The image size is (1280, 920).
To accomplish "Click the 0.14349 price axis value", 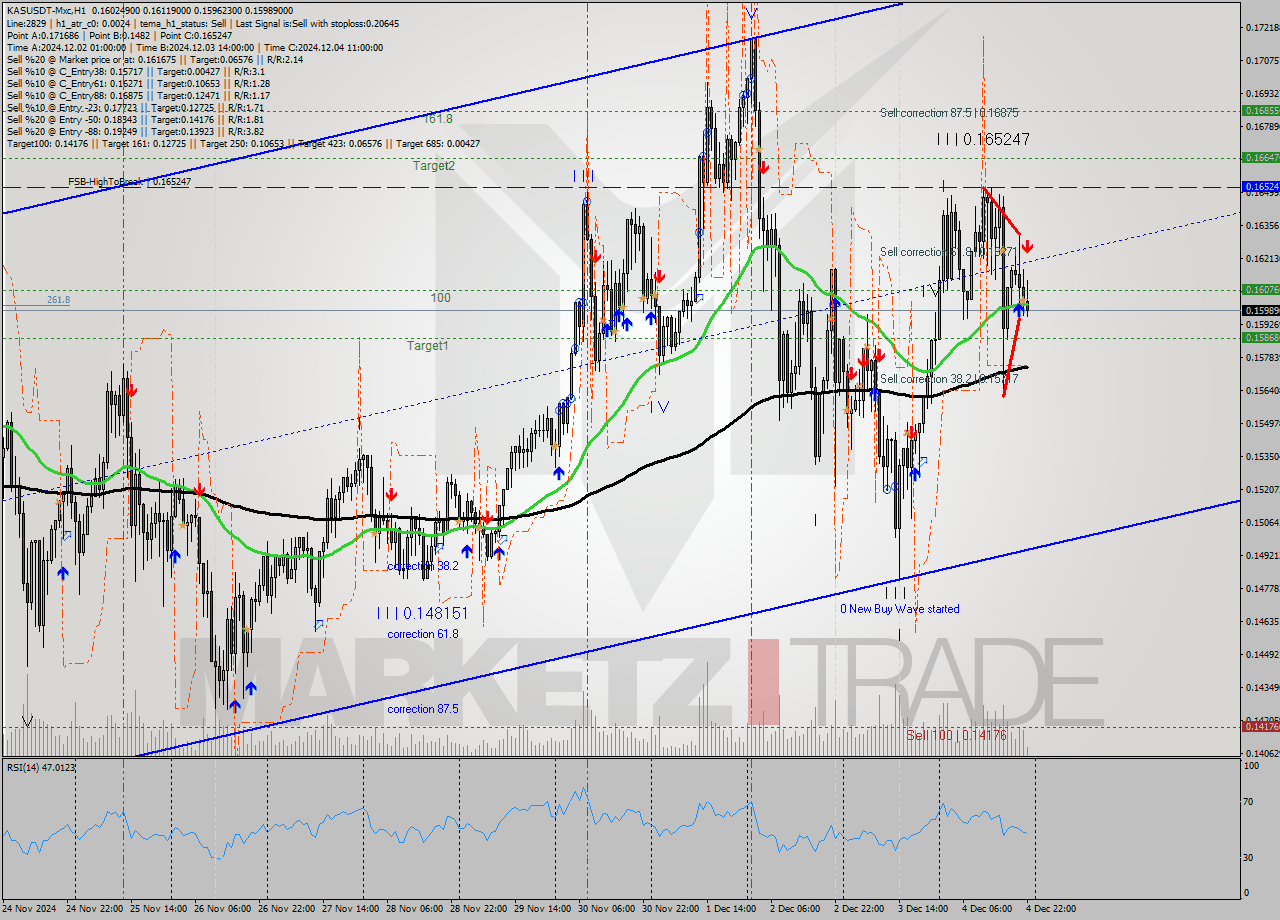I will click(x=1262, y=688).
